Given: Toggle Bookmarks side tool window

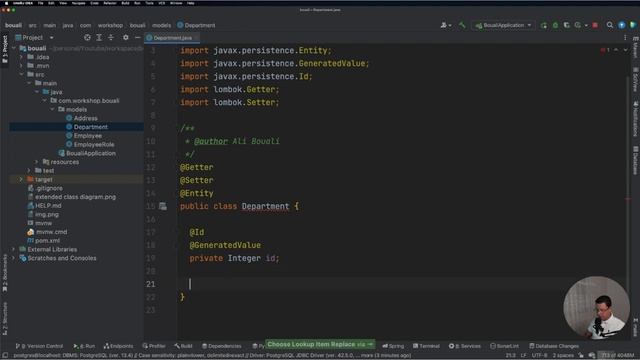Looking at the screenshot, I should coord(5,273).
